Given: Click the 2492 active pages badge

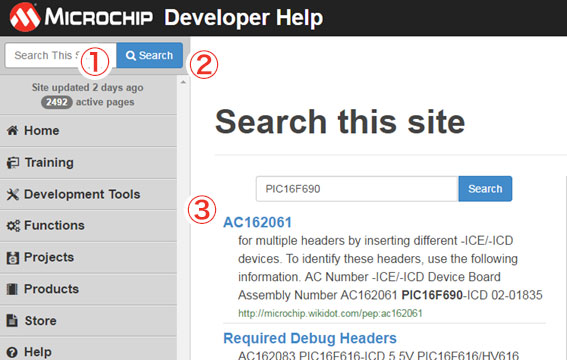Looking at the screenshot, I should click(57, 102).
